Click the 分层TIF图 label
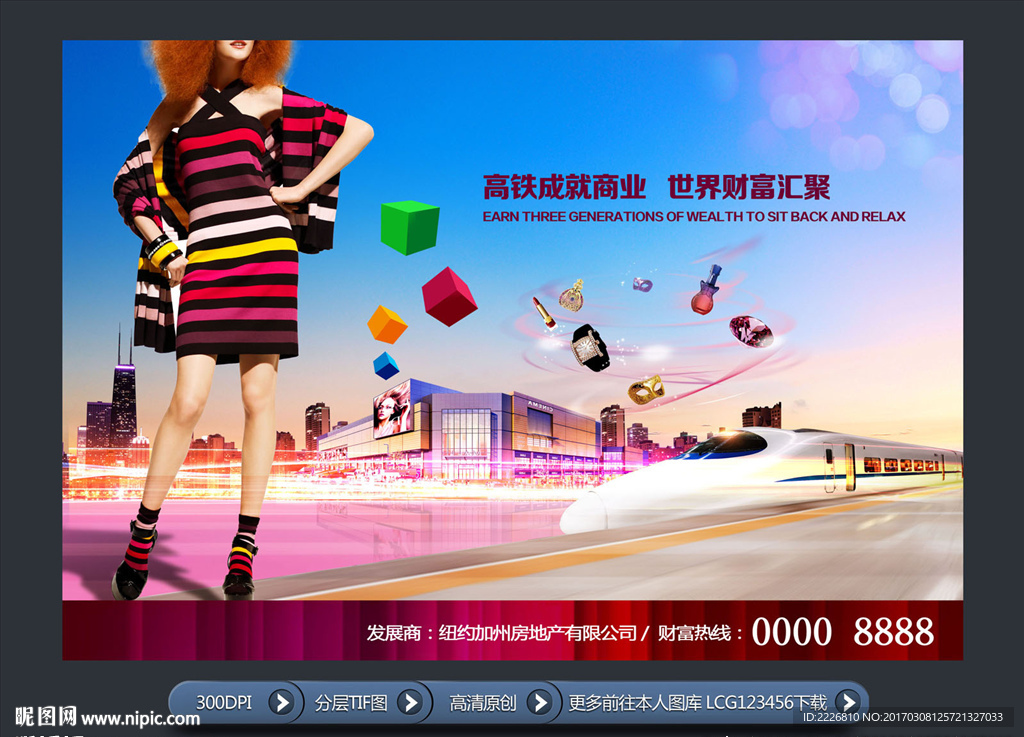1024x737 pixels. pyautogui.click(x=351, y=702)
